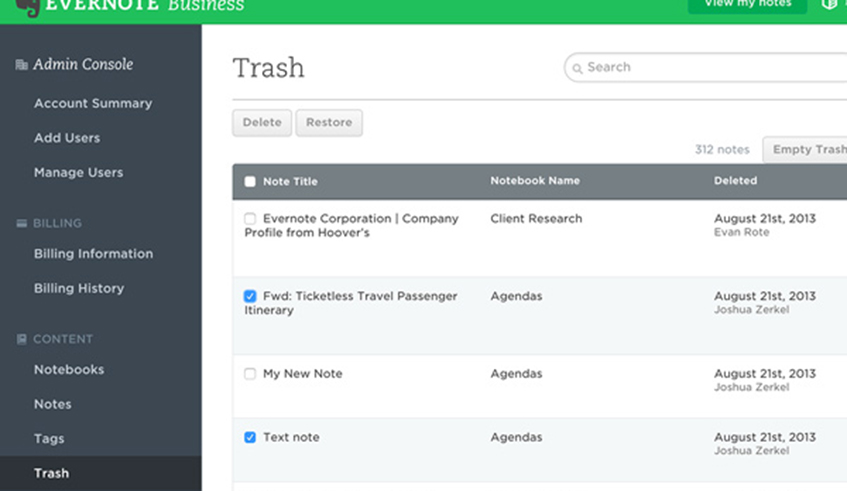
Task: Click the Billing section card icon
Action: coord(21,224)
